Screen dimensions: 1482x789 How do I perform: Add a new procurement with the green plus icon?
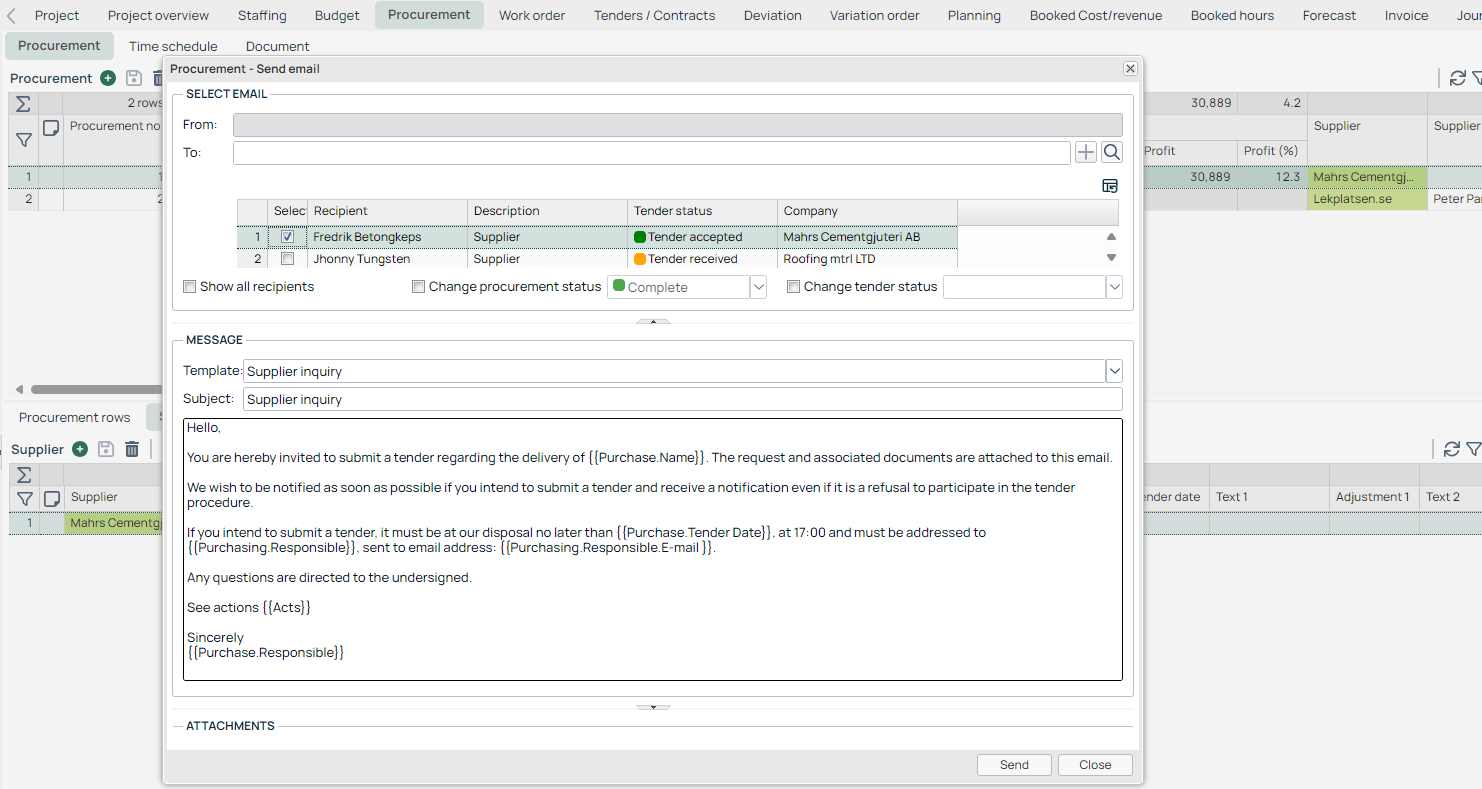pos(108,78)
